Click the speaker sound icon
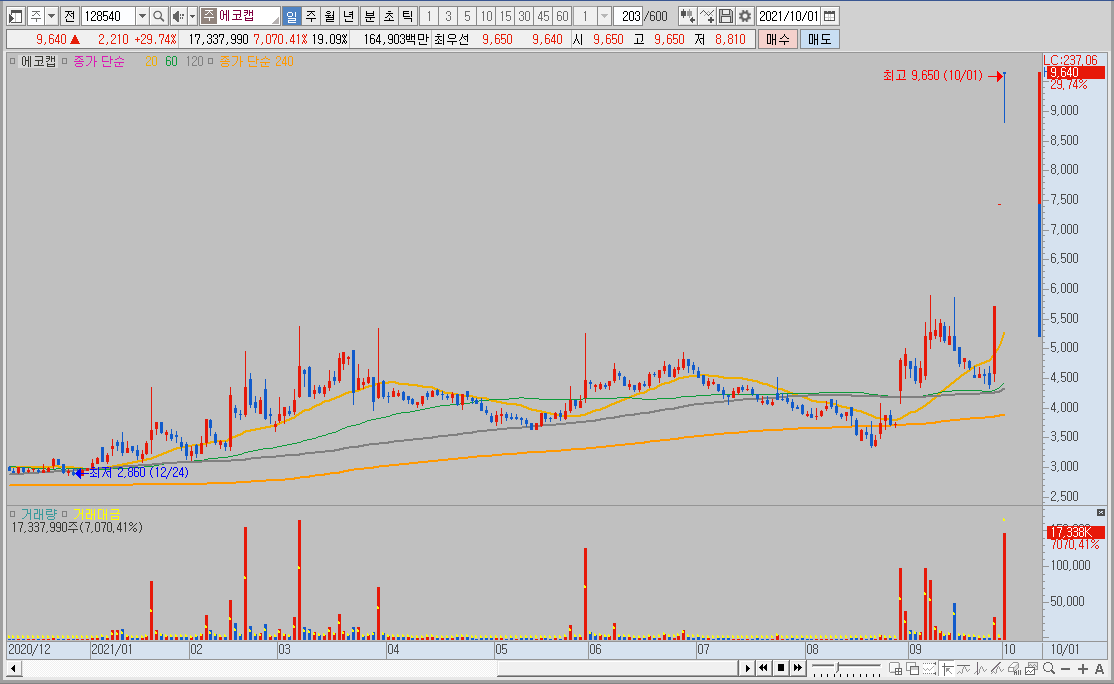Screen dimensions: 1114x684 click(x=178, y=16)
